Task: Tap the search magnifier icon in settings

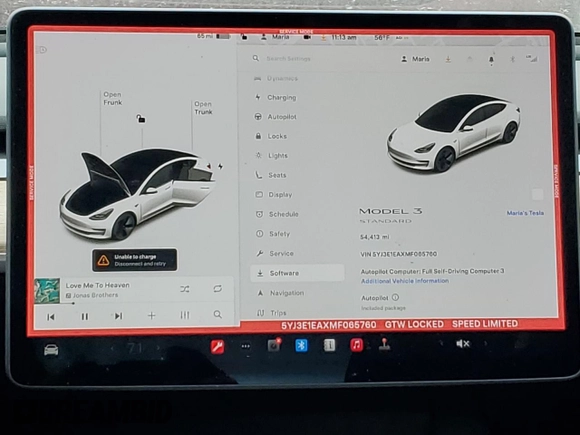Action: click(x=256, y=58)
